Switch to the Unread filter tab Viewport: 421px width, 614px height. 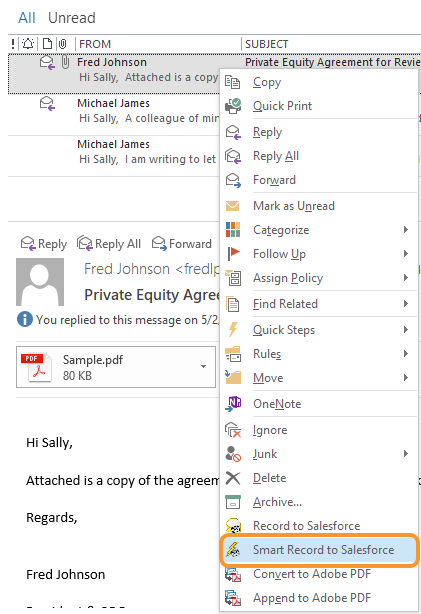coord(72,18)
